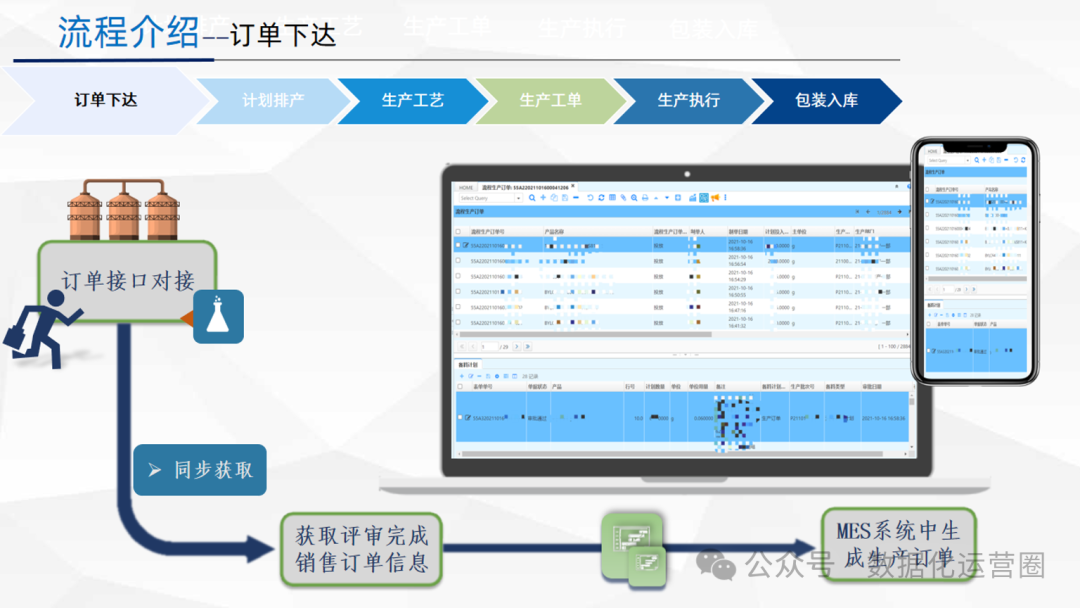Go to previous record arrow in blue header
Screen dimensions: 1080x608
[868, 212]
